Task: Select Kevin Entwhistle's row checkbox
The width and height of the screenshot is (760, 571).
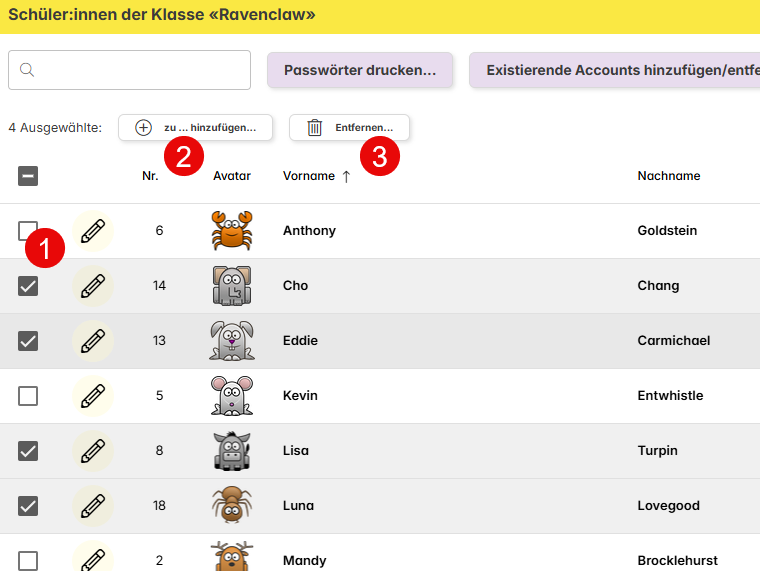Action: click(x=28, y=396)
